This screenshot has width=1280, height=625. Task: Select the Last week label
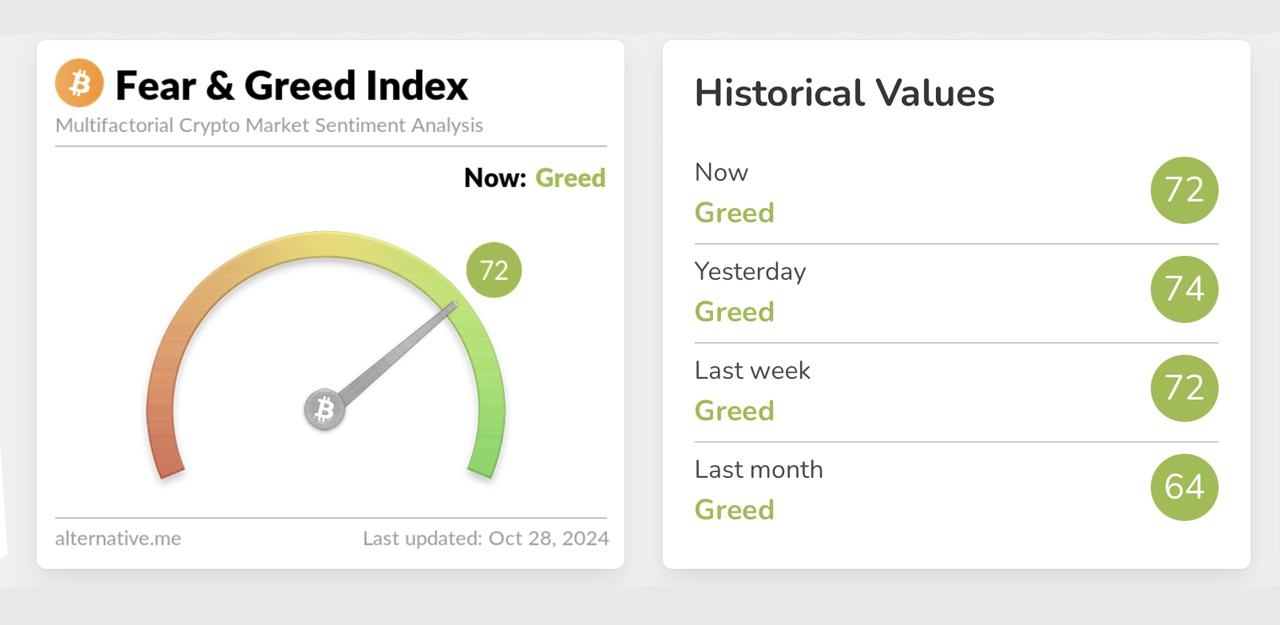[752, 370]
